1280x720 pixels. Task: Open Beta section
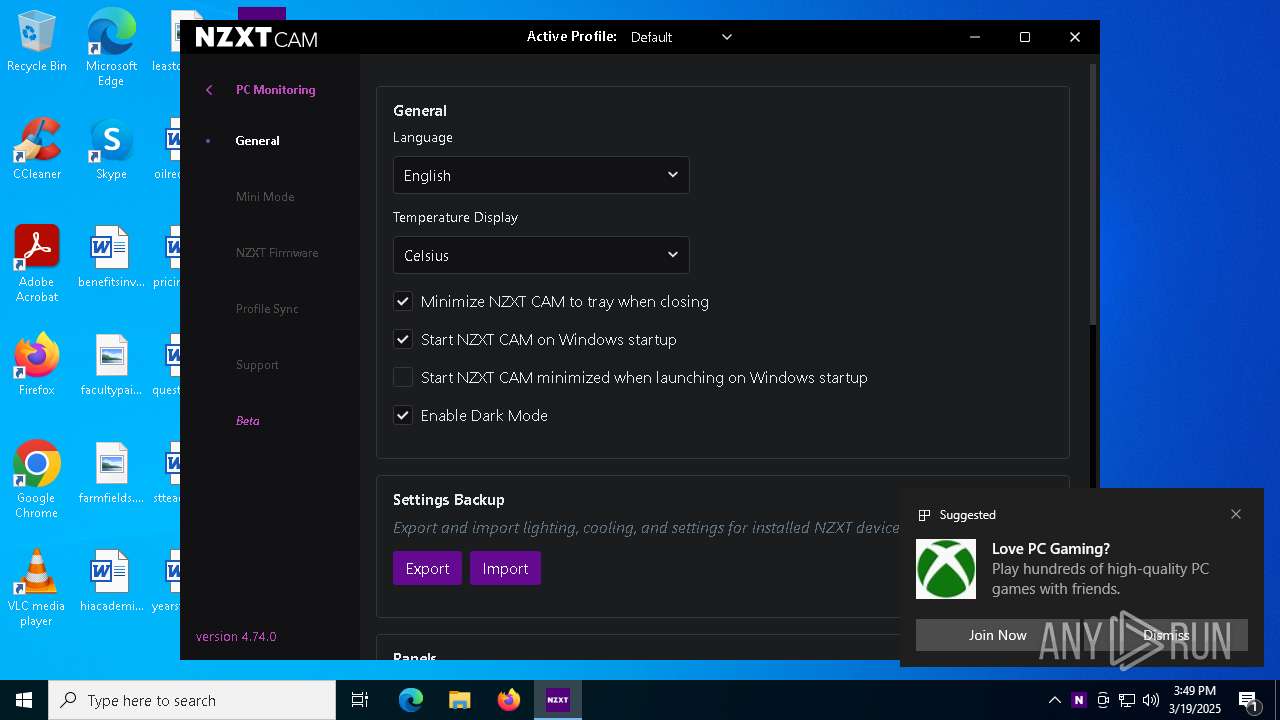[247, 421]
